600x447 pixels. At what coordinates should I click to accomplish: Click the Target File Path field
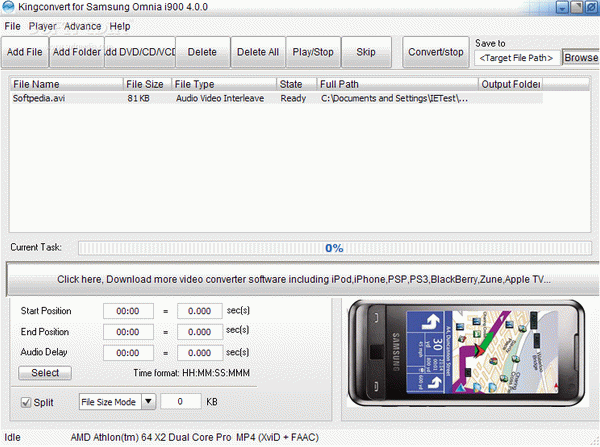click(517, 58)
